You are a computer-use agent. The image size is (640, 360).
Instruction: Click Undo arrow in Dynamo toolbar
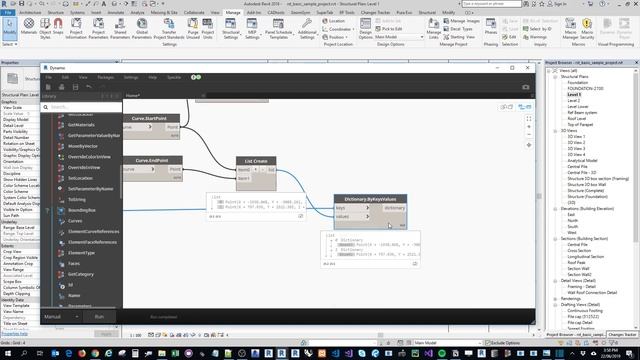pyautogui.click(x=89, y=87)
